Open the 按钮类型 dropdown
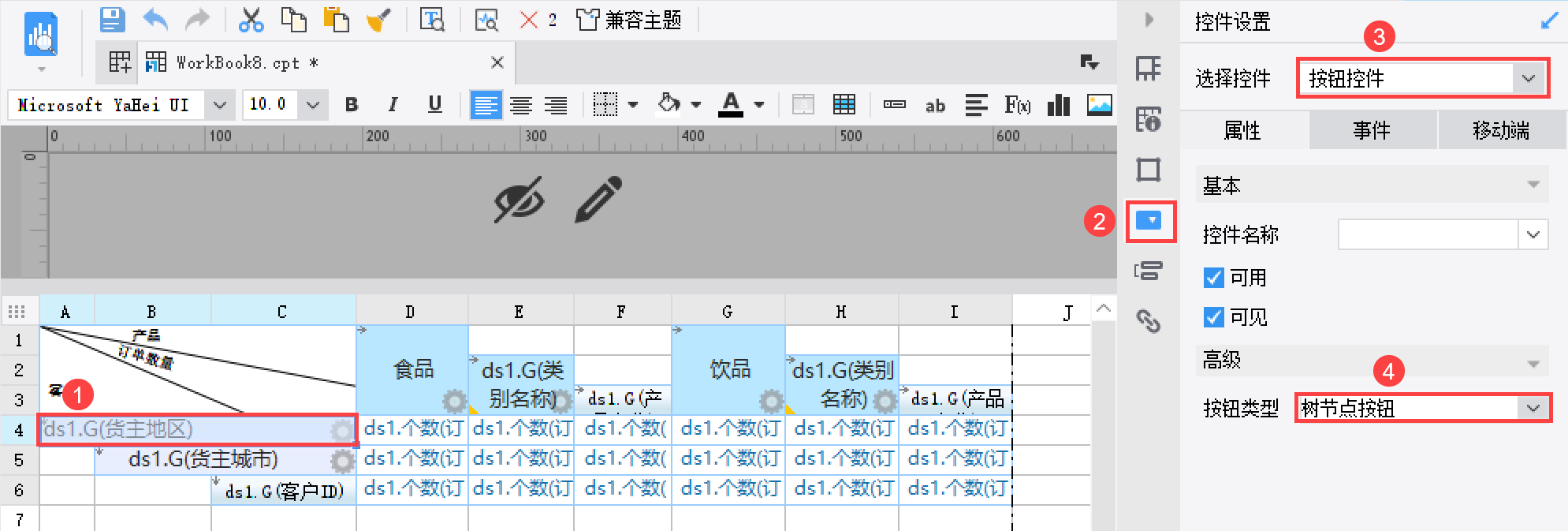This screenshot has height=531, width=1568. click(1423, 408)
